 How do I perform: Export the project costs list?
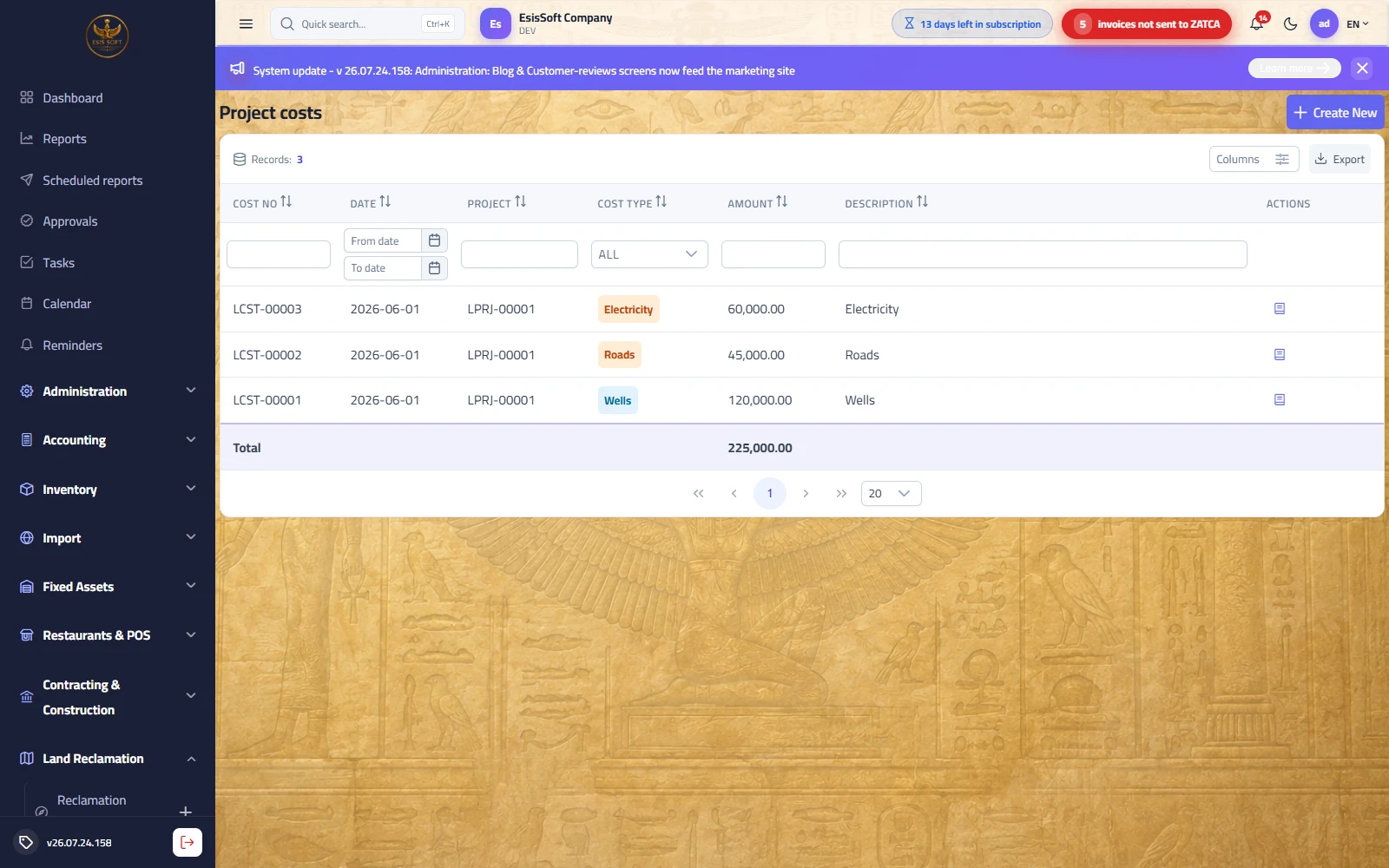click(1340, 160)
